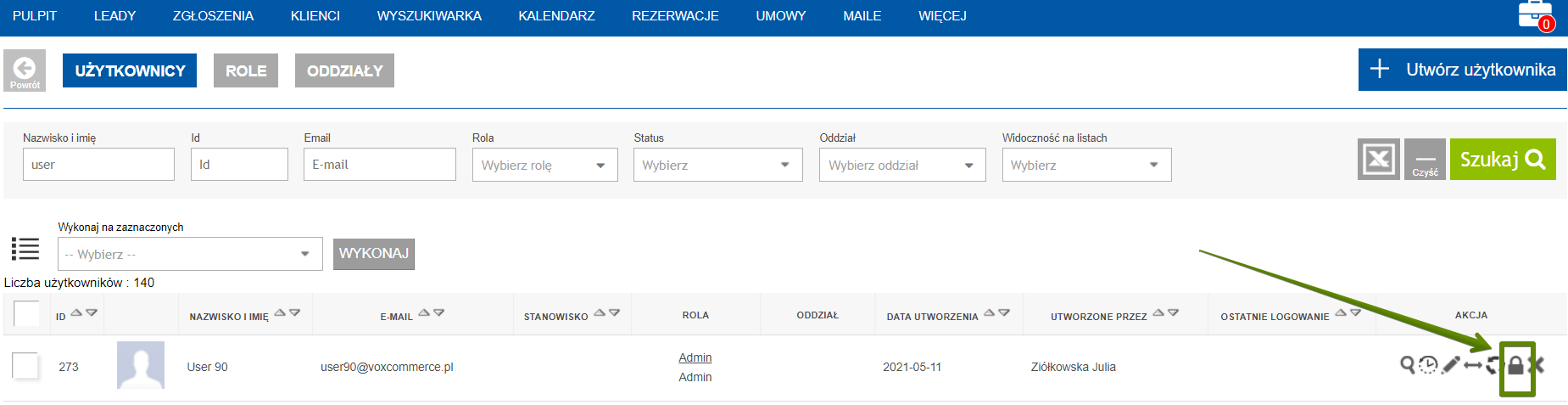Sort Stanowisko column ascending

[x=600, y=313]
